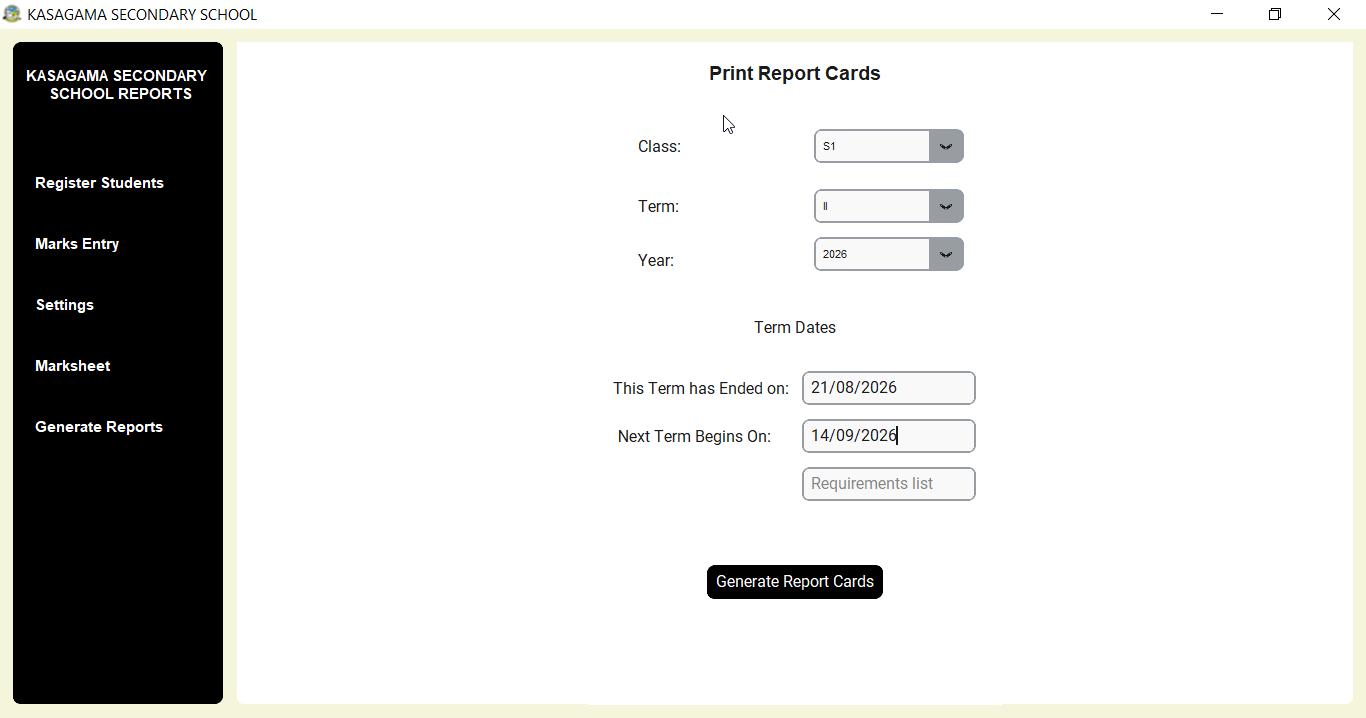Click the Year combo box showing 2026
Viewport: 1366px width, 718px height.
[889, 254]
